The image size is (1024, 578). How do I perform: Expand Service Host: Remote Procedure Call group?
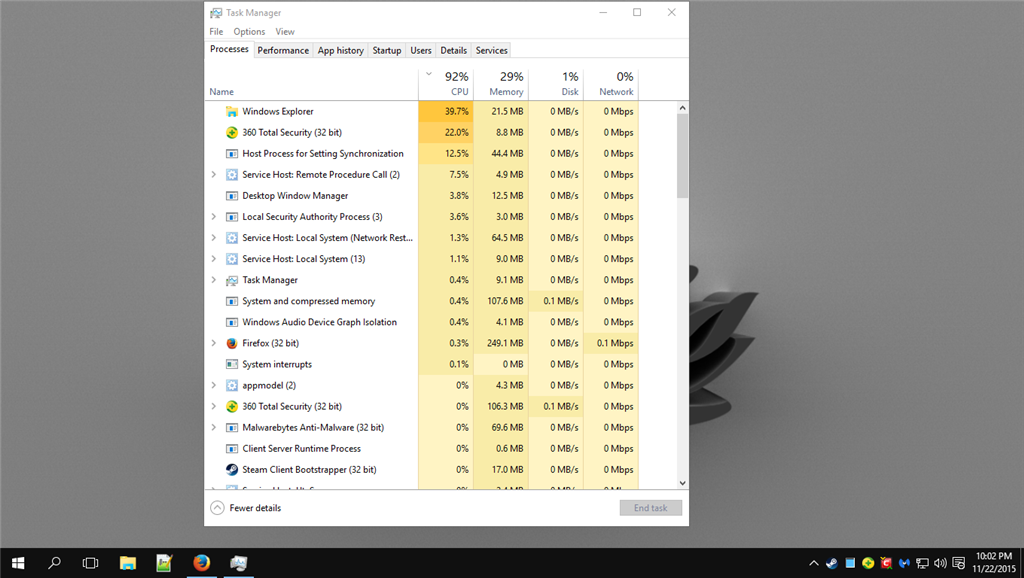tap(214, 174)
